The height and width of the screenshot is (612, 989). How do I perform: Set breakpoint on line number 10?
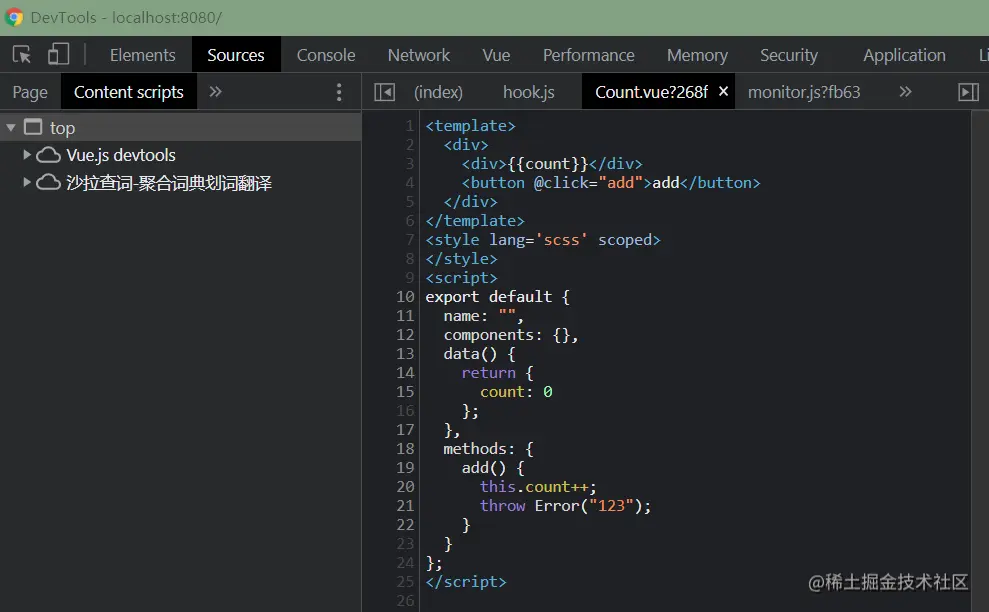(405, 297)
